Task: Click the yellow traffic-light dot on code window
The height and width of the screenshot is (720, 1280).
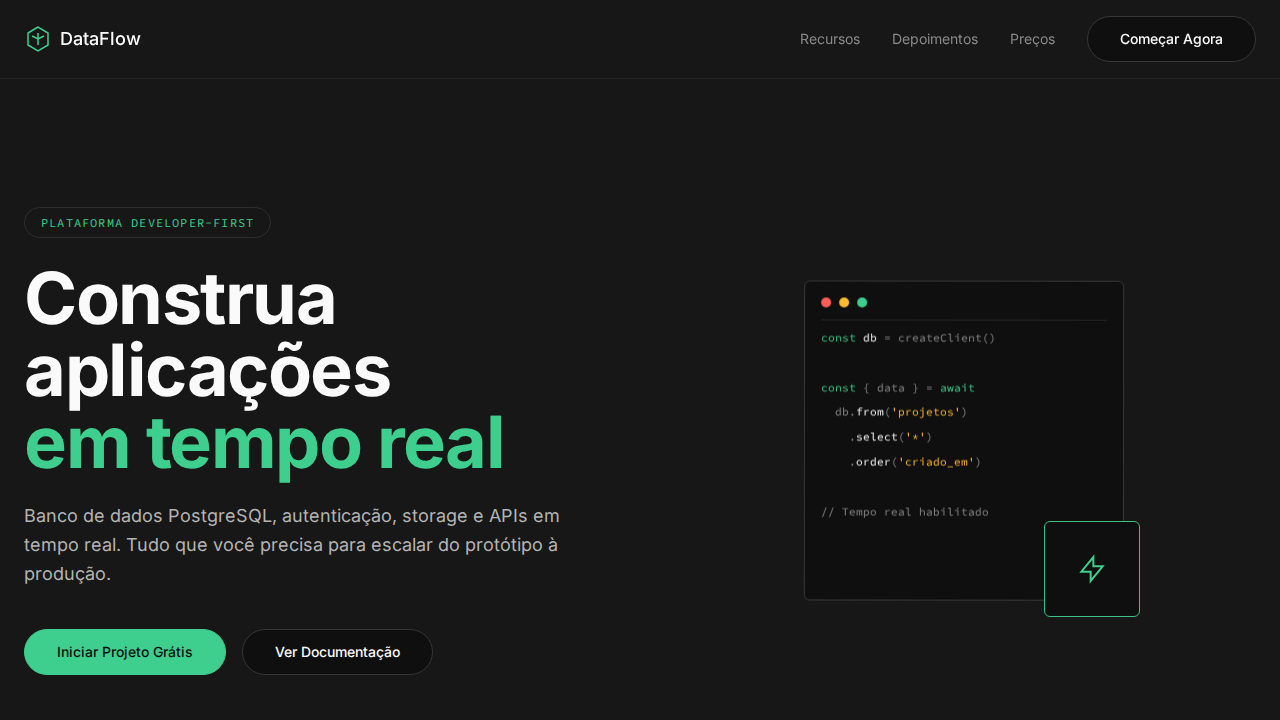Action: click(x=844, y=302)
